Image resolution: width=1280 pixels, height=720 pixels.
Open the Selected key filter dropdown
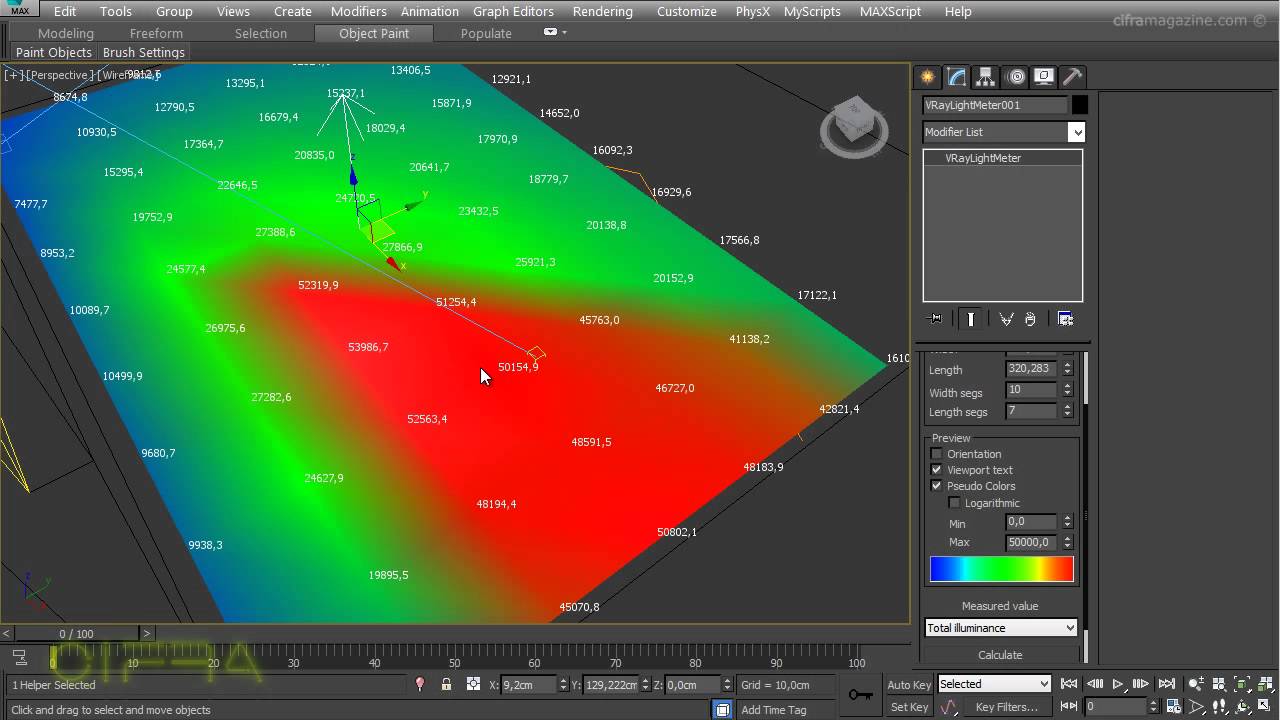(x=994, y=684)
